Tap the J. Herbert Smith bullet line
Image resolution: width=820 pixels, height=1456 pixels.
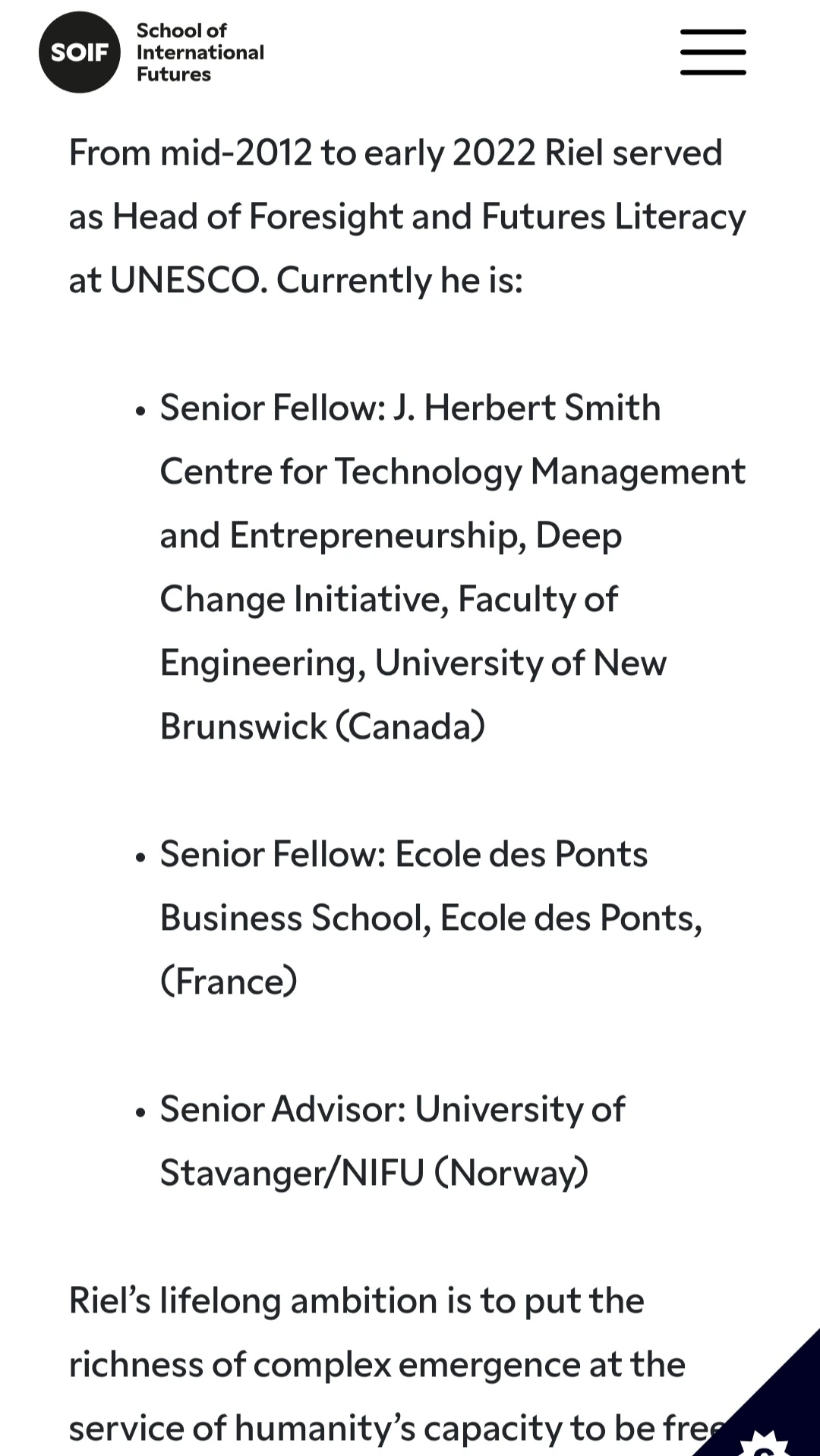(410, 408)
